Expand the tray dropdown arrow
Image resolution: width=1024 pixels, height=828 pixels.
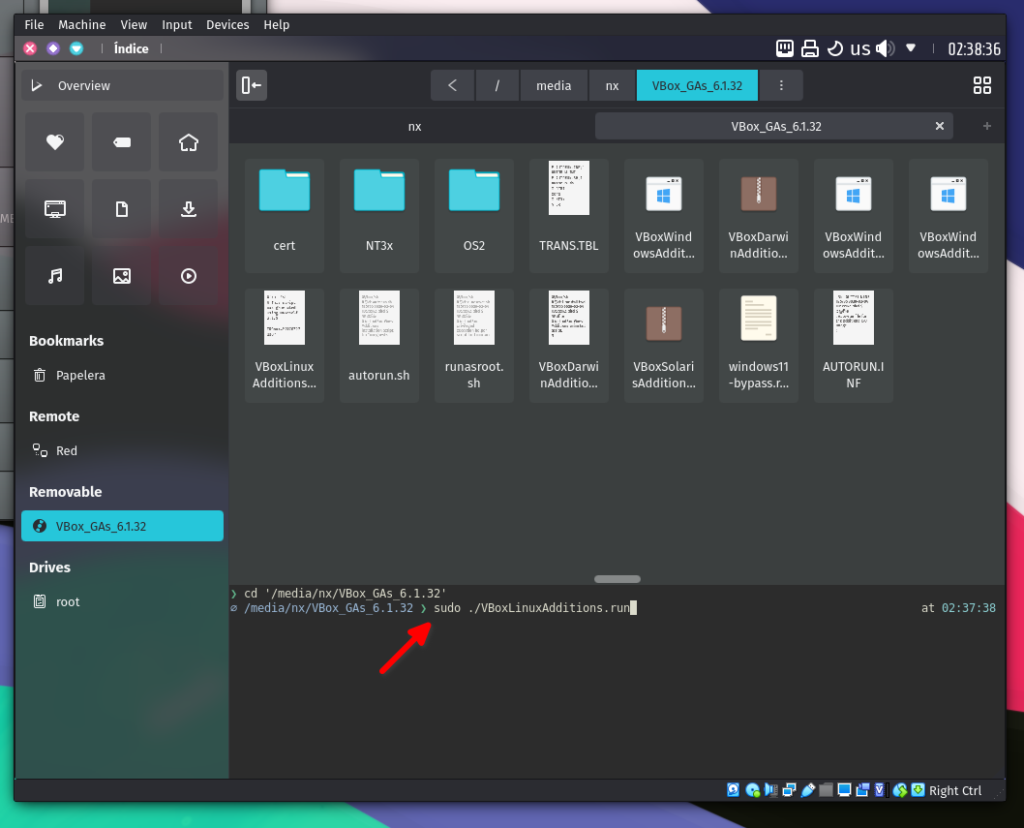(910, 48)
